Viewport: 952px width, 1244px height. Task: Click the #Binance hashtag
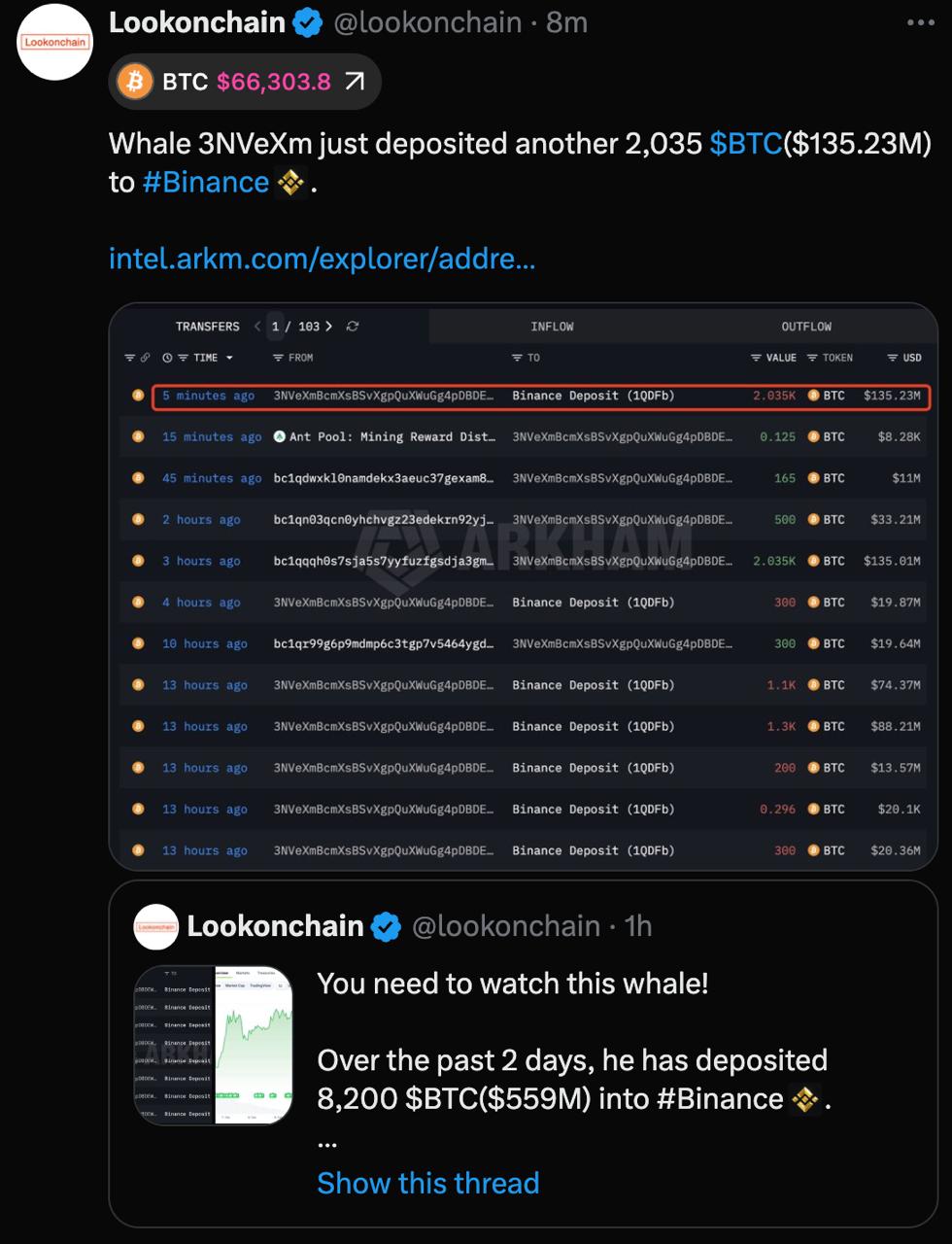(206, 183)
